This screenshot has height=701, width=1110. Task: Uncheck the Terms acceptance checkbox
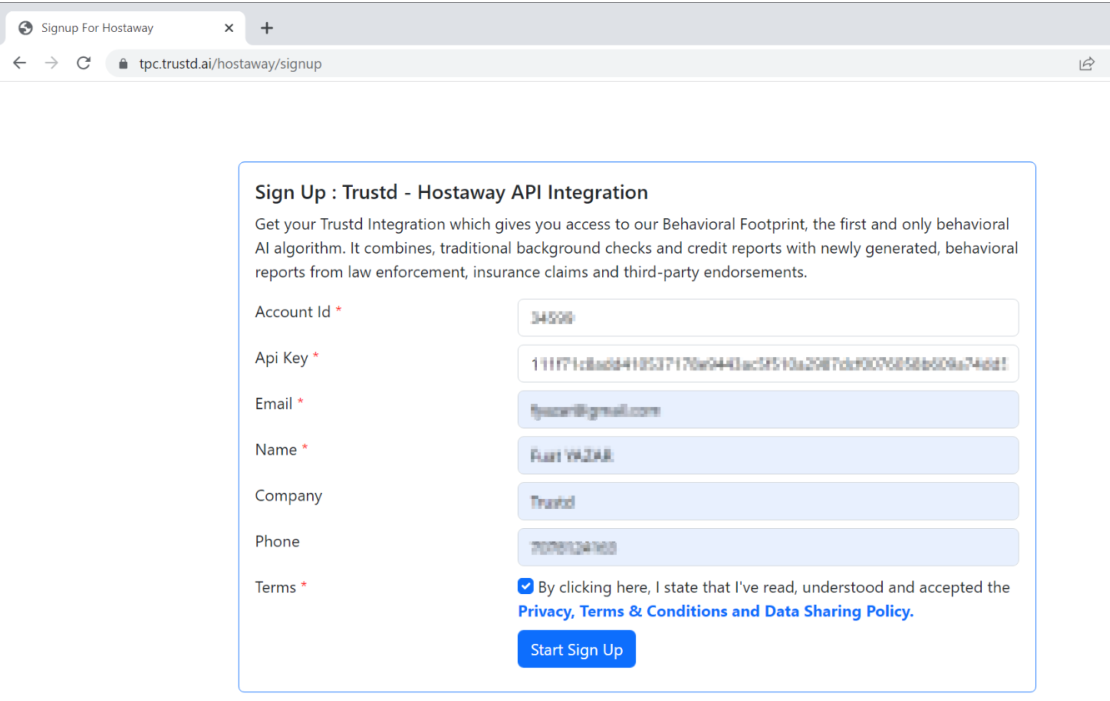[525, 586]
